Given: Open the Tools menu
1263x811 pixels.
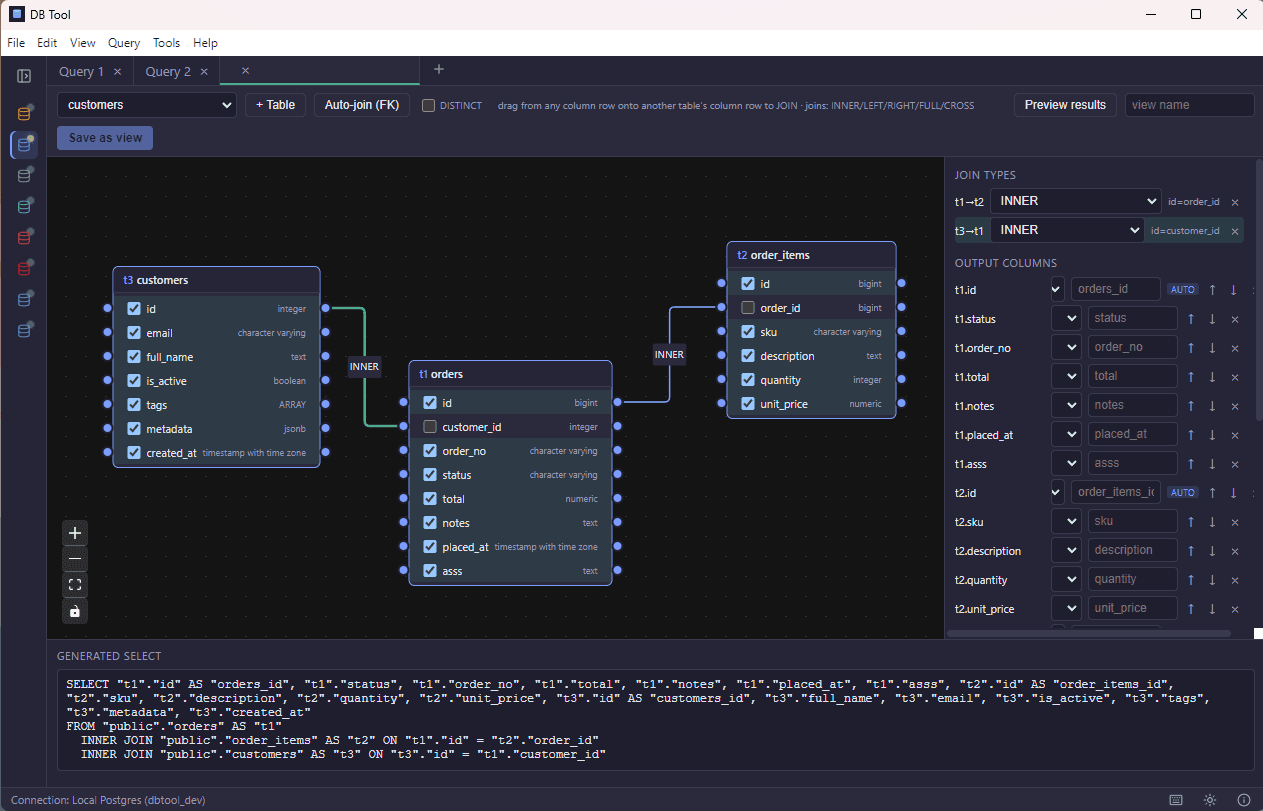Looking at the screenshot, I should click(x=167, y=43).
